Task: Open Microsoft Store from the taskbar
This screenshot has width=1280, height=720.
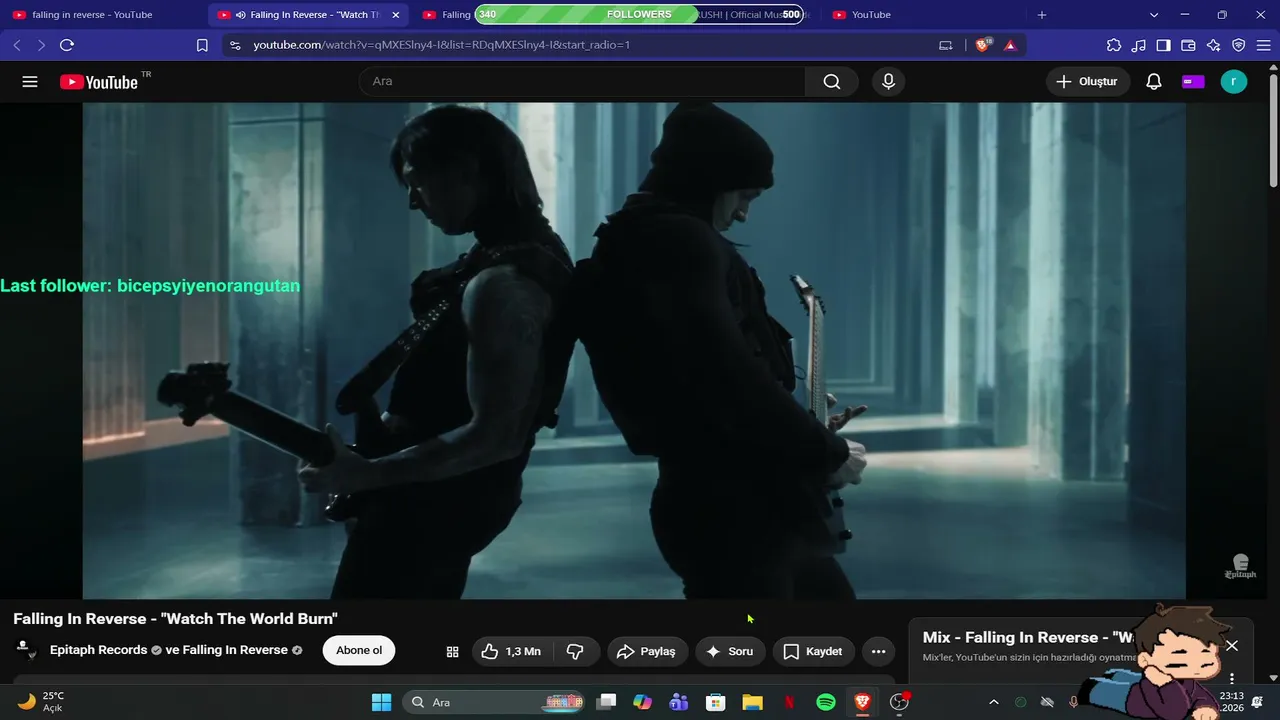Action: pyautogui.click(x=715, y=702)
